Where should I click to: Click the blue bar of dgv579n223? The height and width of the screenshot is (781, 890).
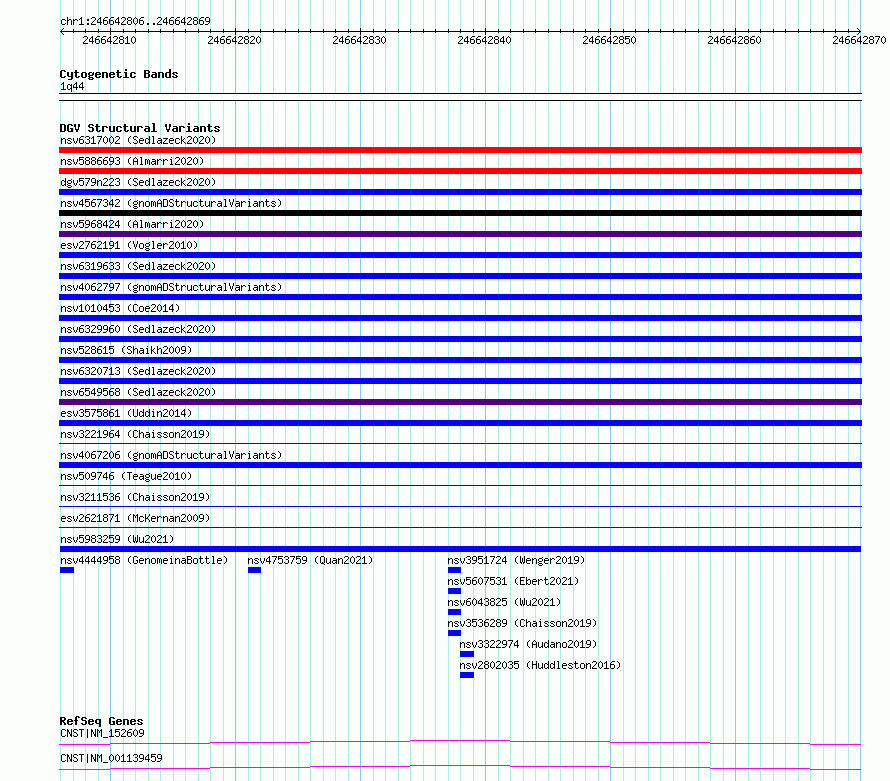(460, 192)
